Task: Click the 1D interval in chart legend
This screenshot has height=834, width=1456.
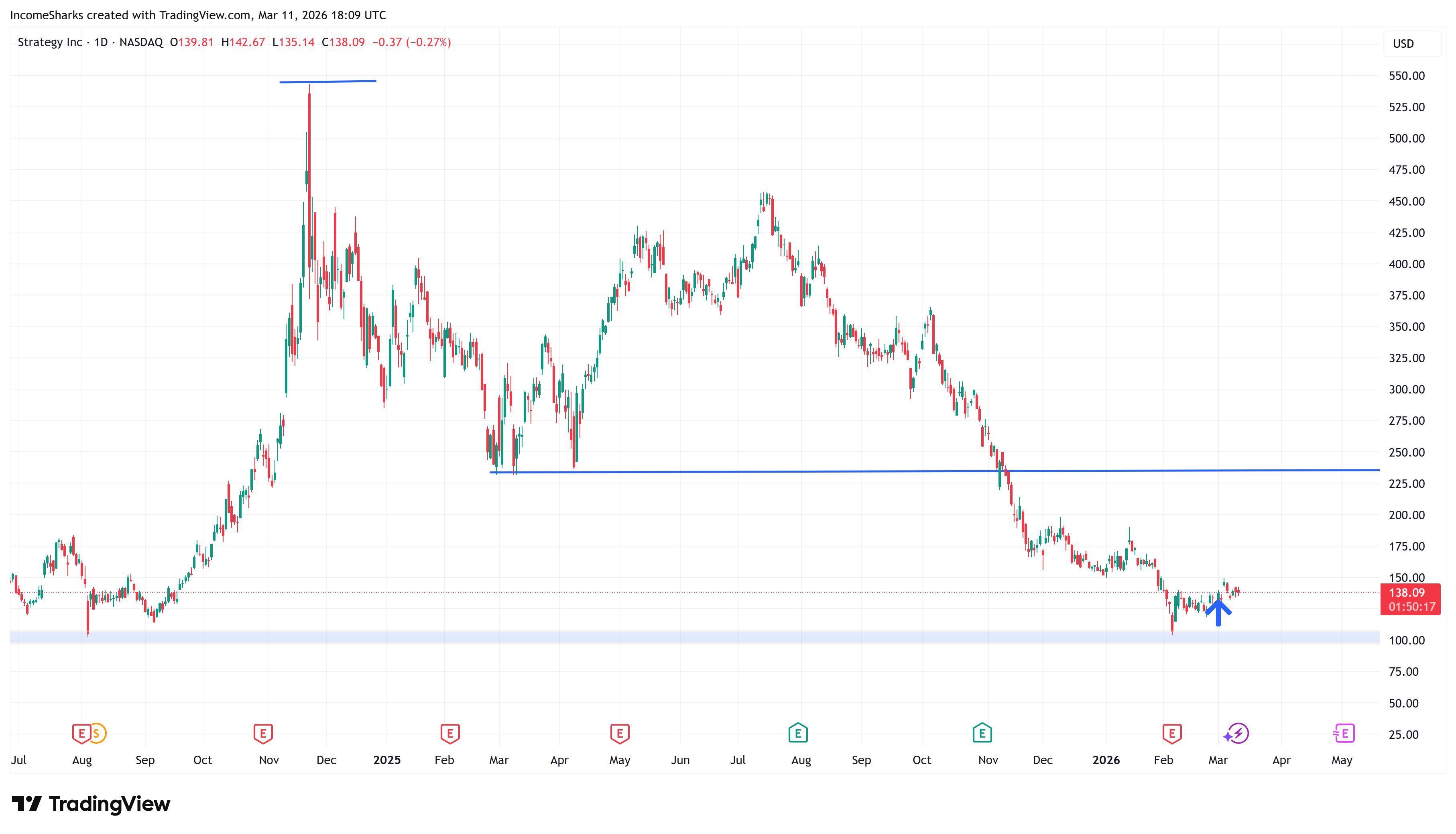Action: [x=101, y=43]
